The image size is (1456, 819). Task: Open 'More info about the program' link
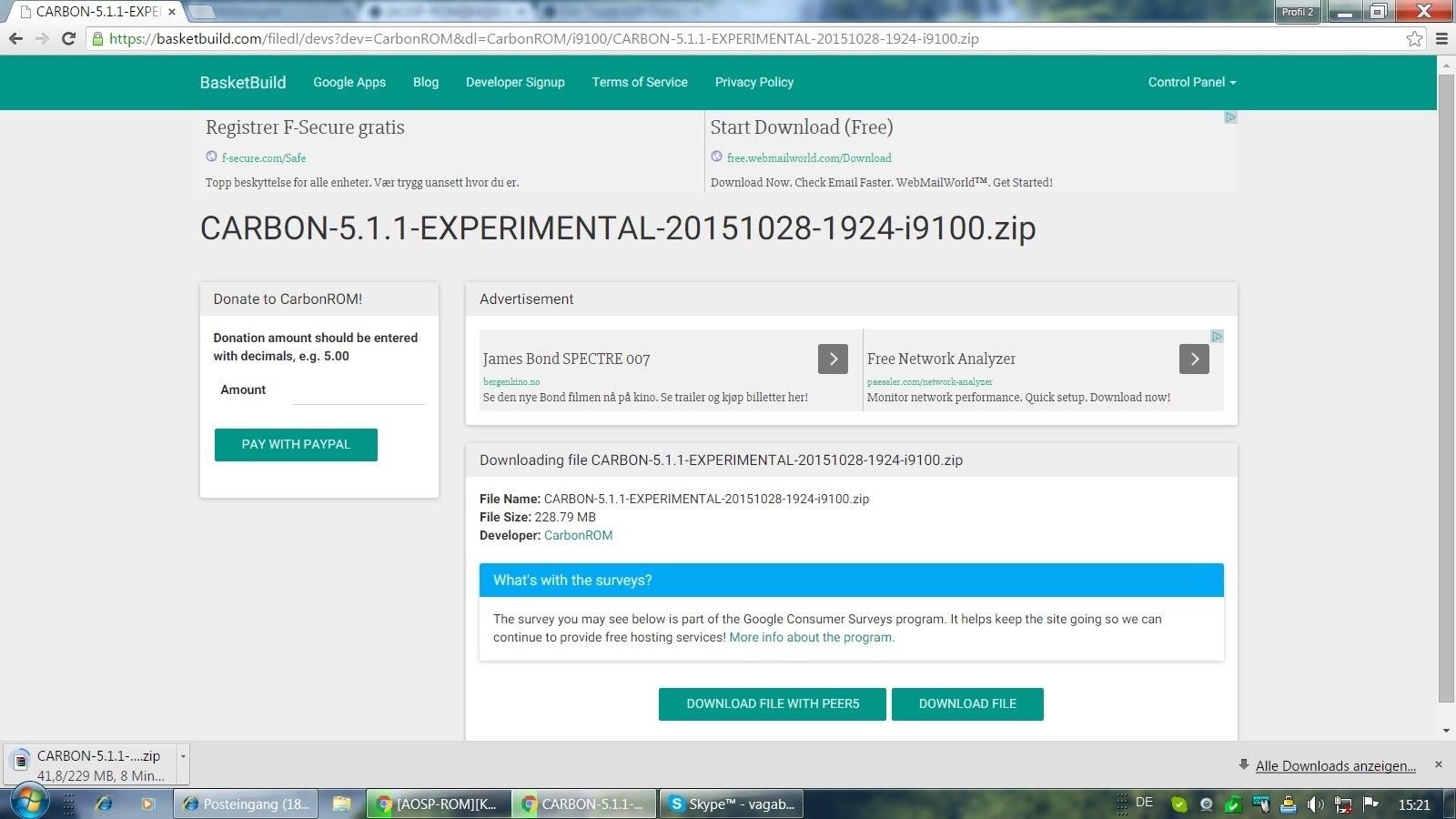click(812, 637)
